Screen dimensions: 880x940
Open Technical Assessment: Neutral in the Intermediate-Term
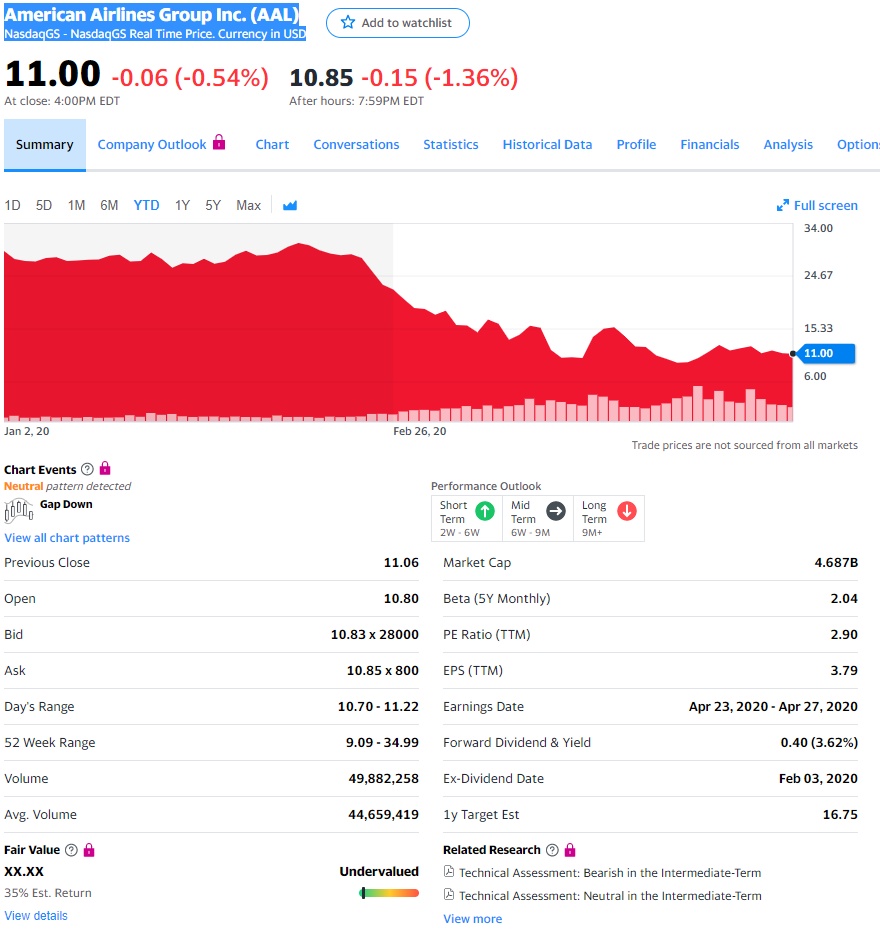coord(610,895)
